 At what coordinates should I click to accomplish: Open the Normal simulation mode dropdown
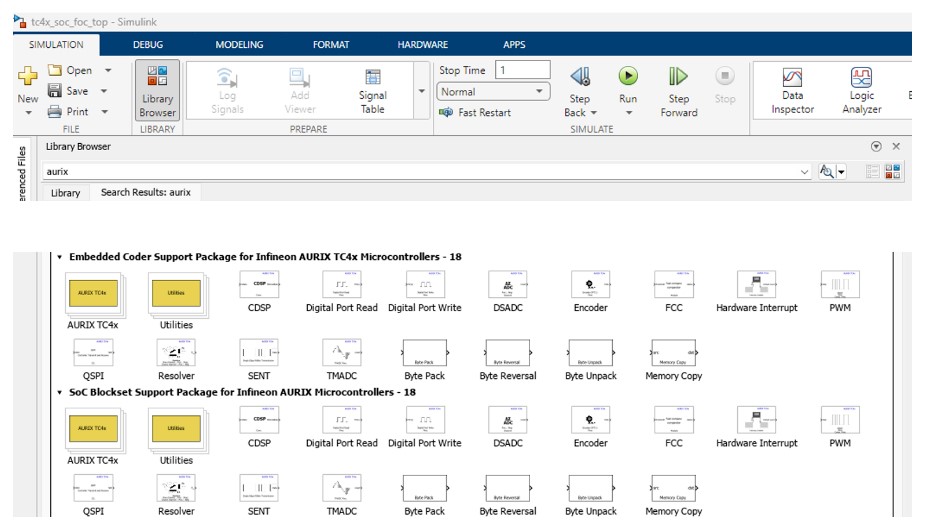coord(493,92)
